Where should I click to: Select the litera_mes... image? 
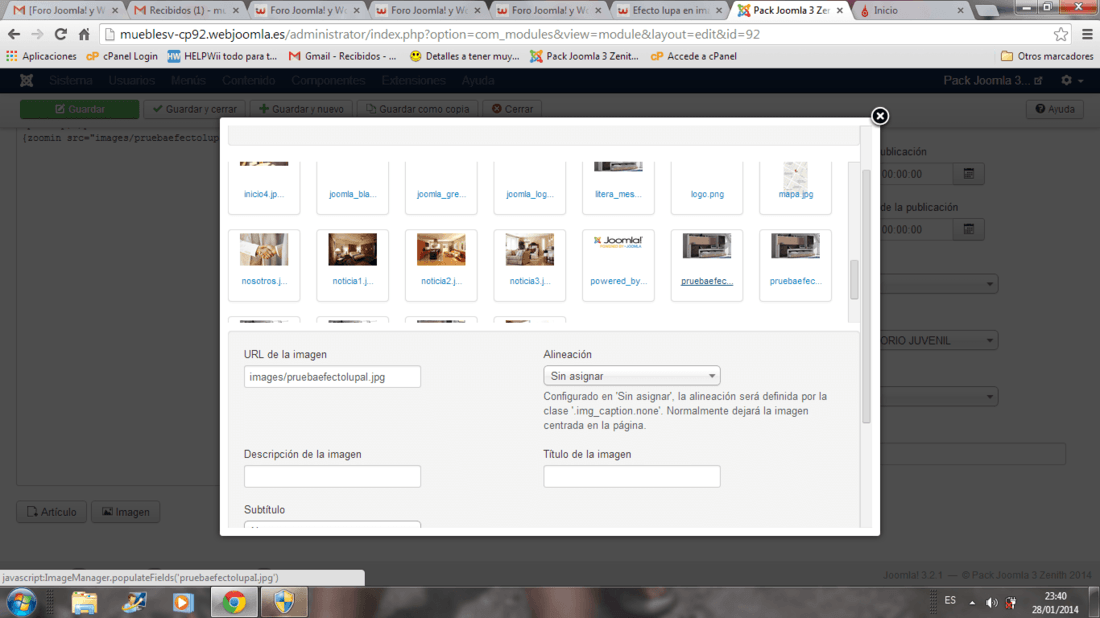coord(618,187)
